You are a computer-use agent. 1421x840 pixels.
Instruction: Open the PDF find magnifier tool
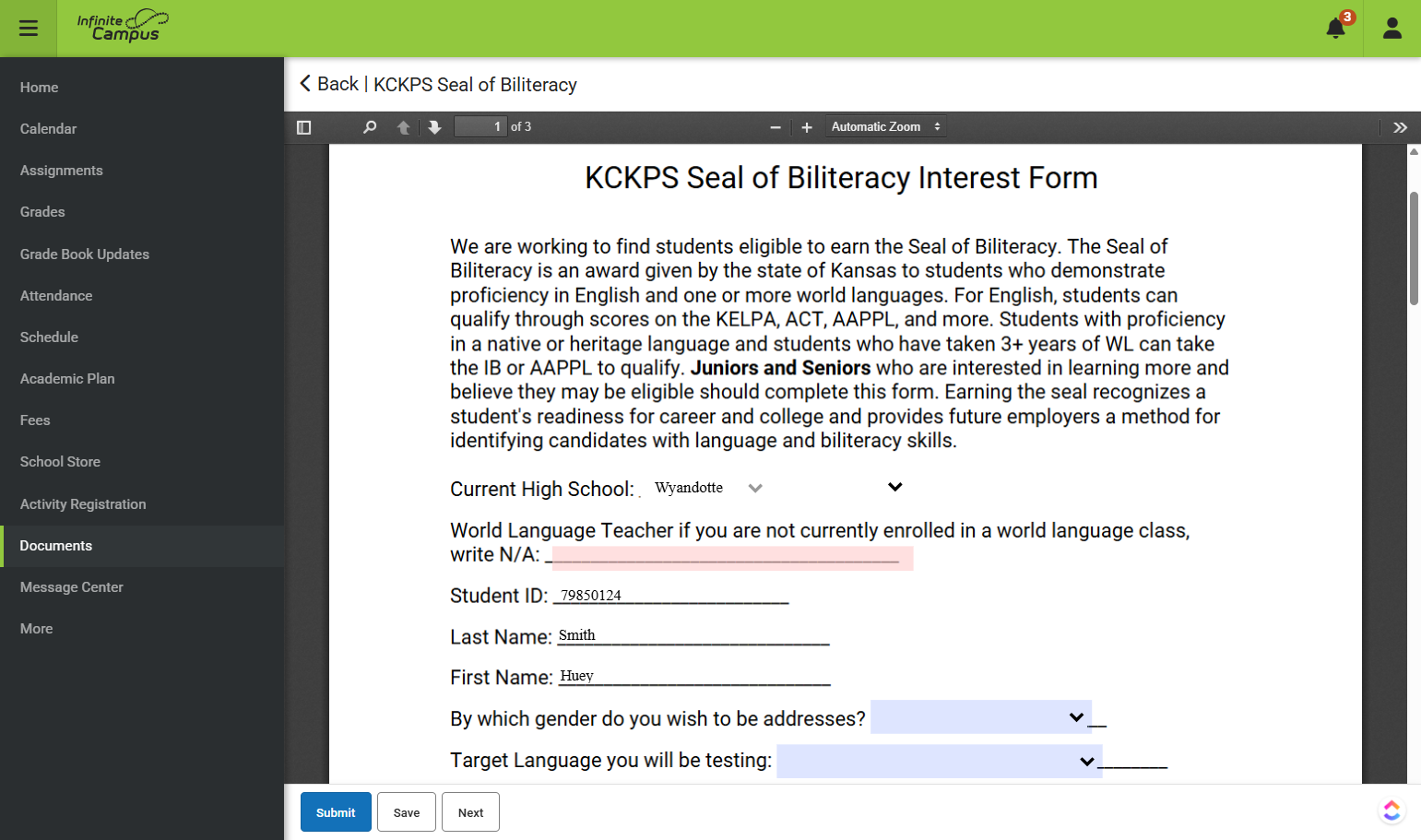370,127
